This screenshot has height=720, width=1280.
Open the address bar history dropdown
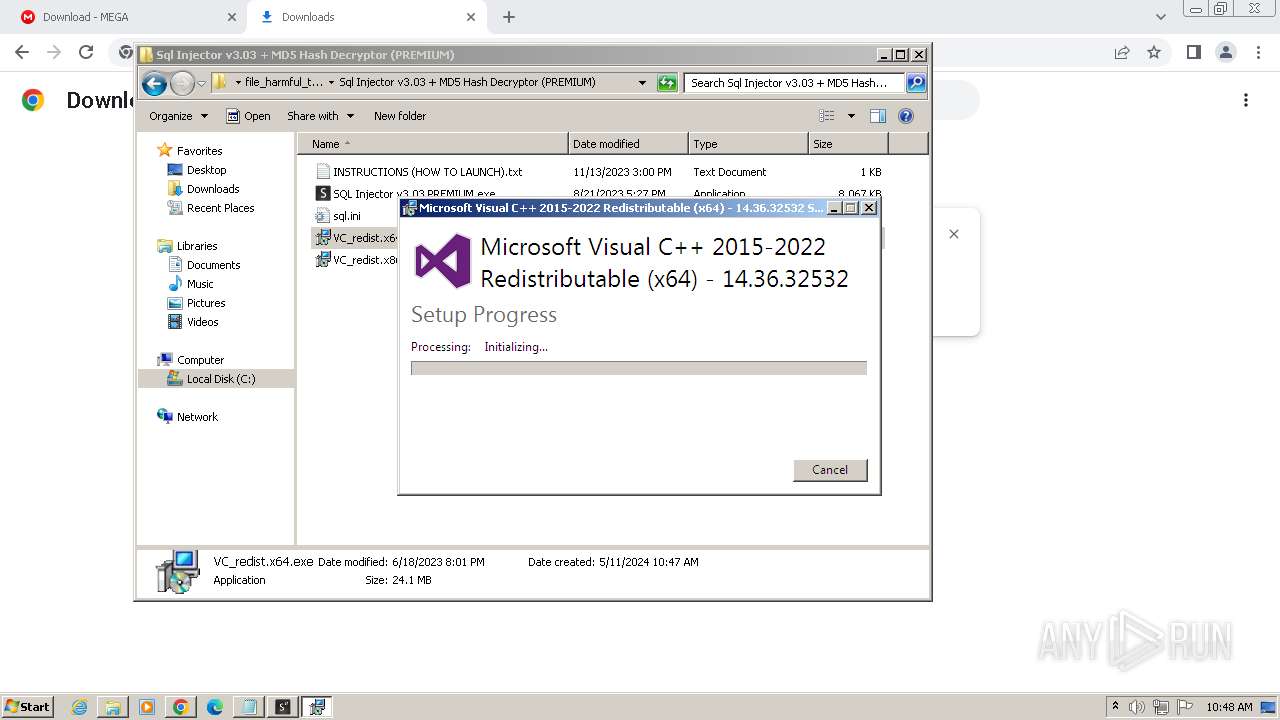click(642, 83)
